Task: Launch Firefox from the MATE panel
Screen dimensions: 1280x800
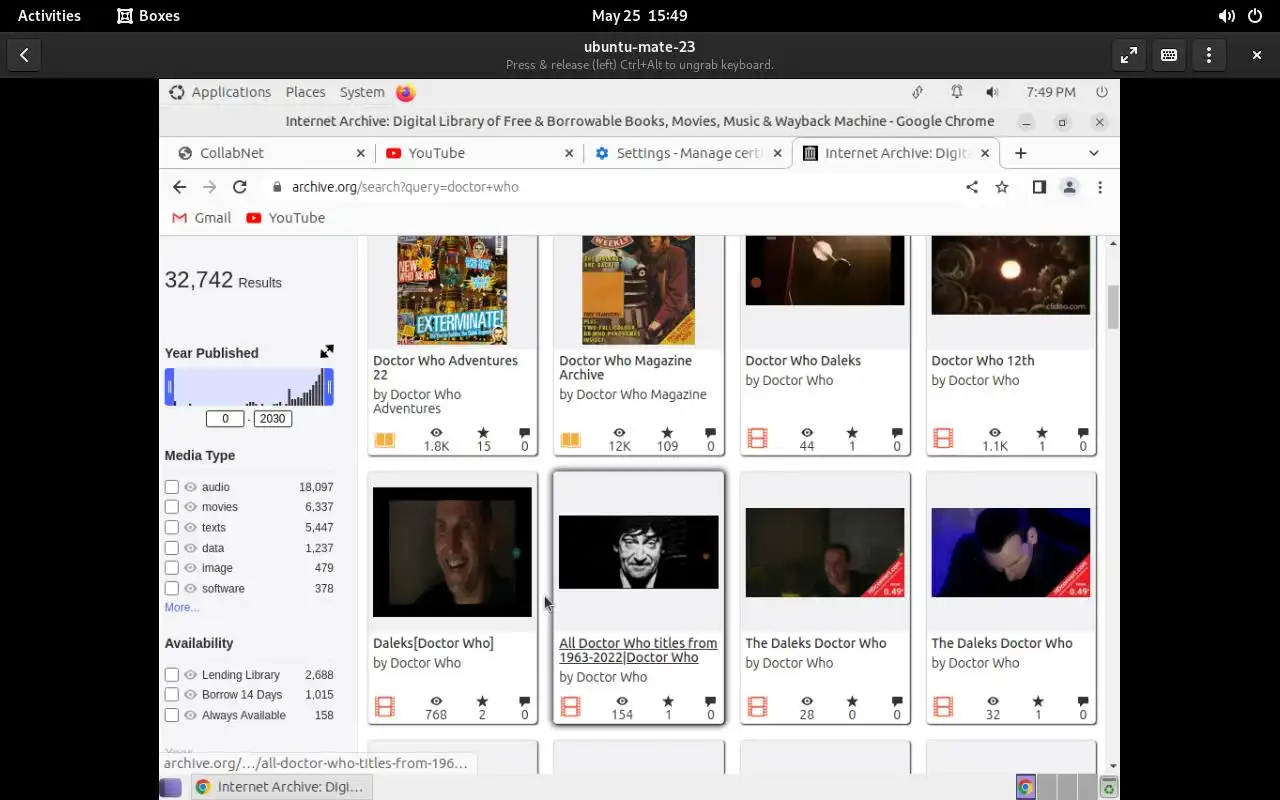Action: coord(405,92)
